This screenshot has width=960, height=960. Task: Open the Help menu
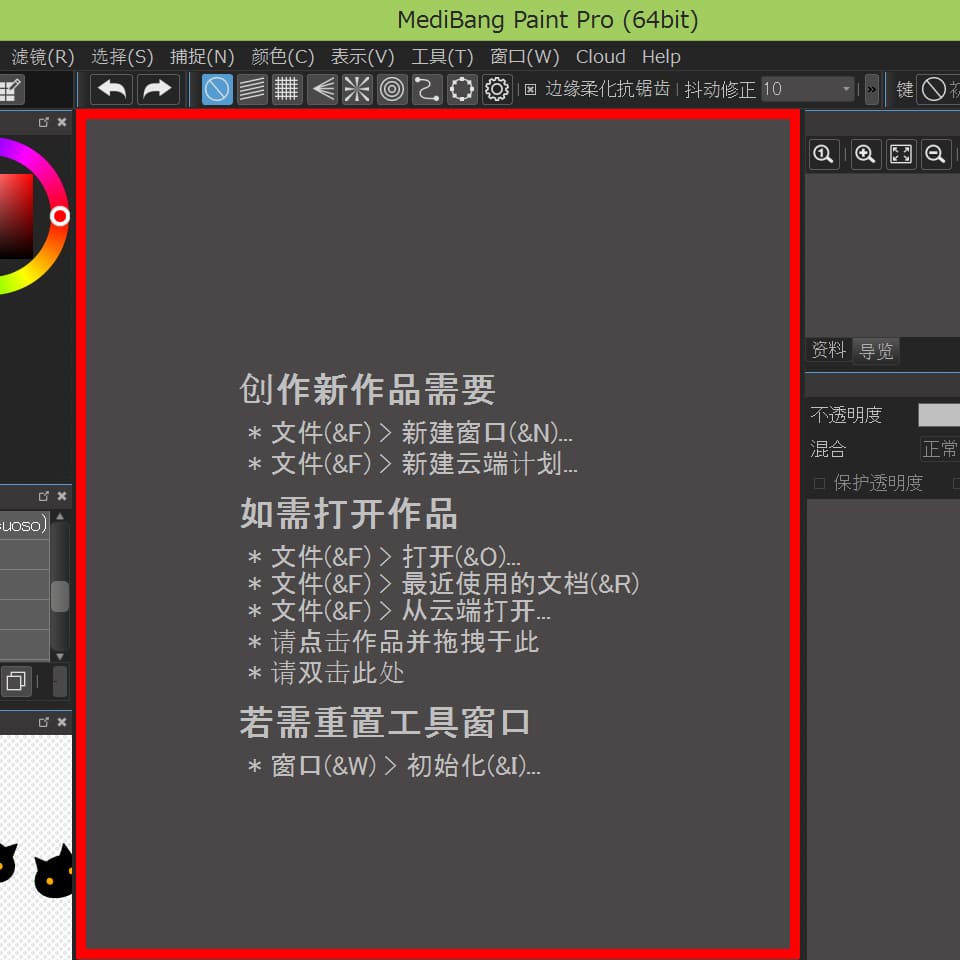pyautogui.click(x=661, y=57)
